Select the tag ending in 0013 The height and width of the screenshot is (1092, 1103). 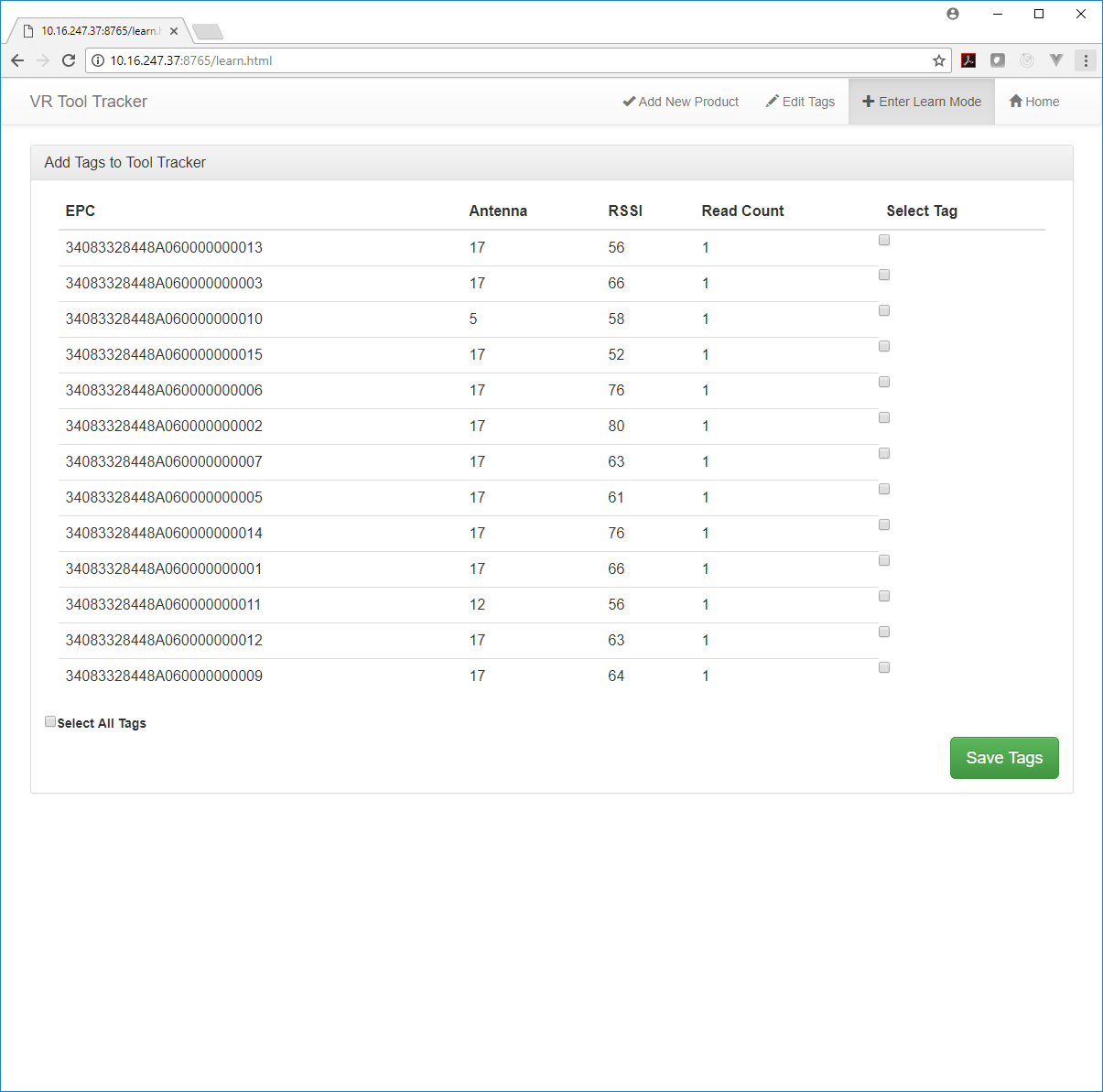[884, 240]
